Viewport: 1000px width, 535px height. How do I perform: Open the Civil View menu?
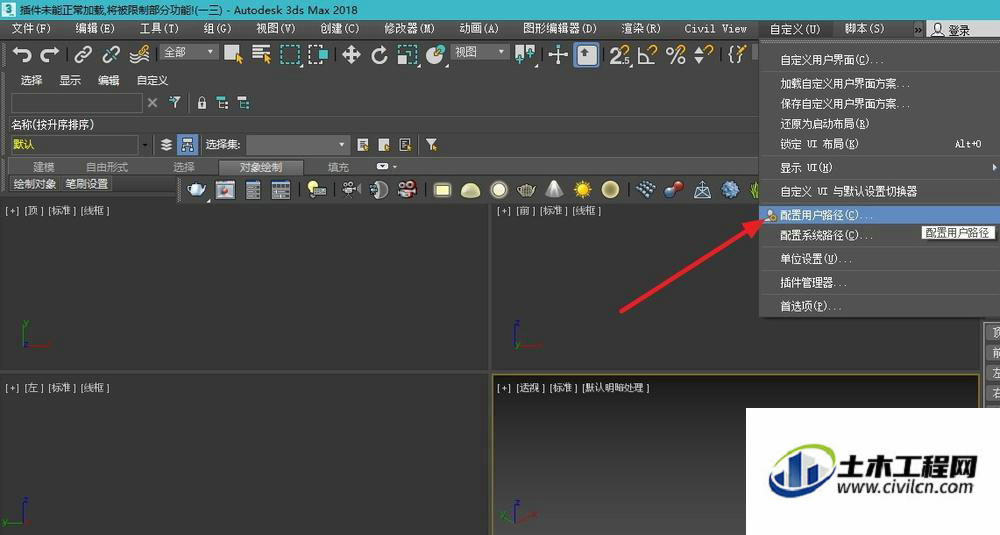[715, 29]
